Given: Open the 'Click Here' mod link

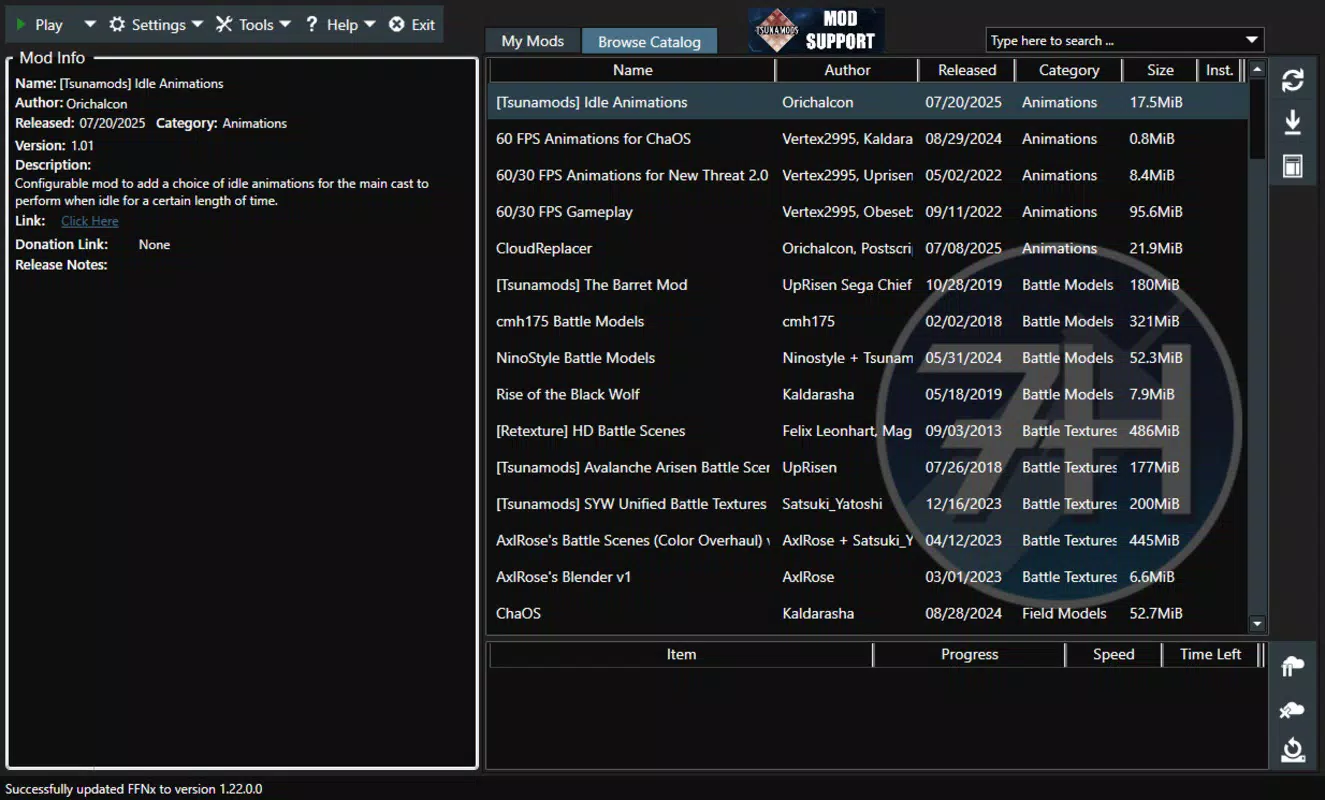Looking at the screenshot, I should pyautogui.click(x=90, y=221).
